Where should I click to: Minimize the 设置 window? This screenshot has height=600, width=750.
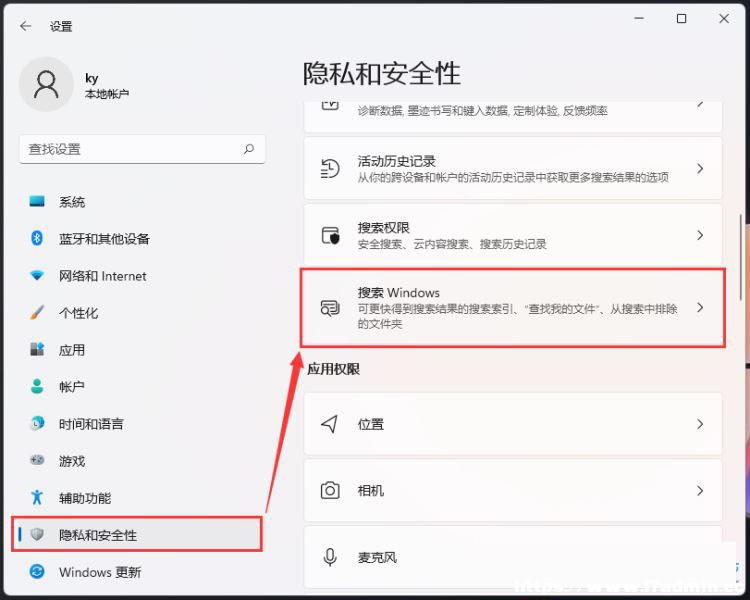click(639, 19)
